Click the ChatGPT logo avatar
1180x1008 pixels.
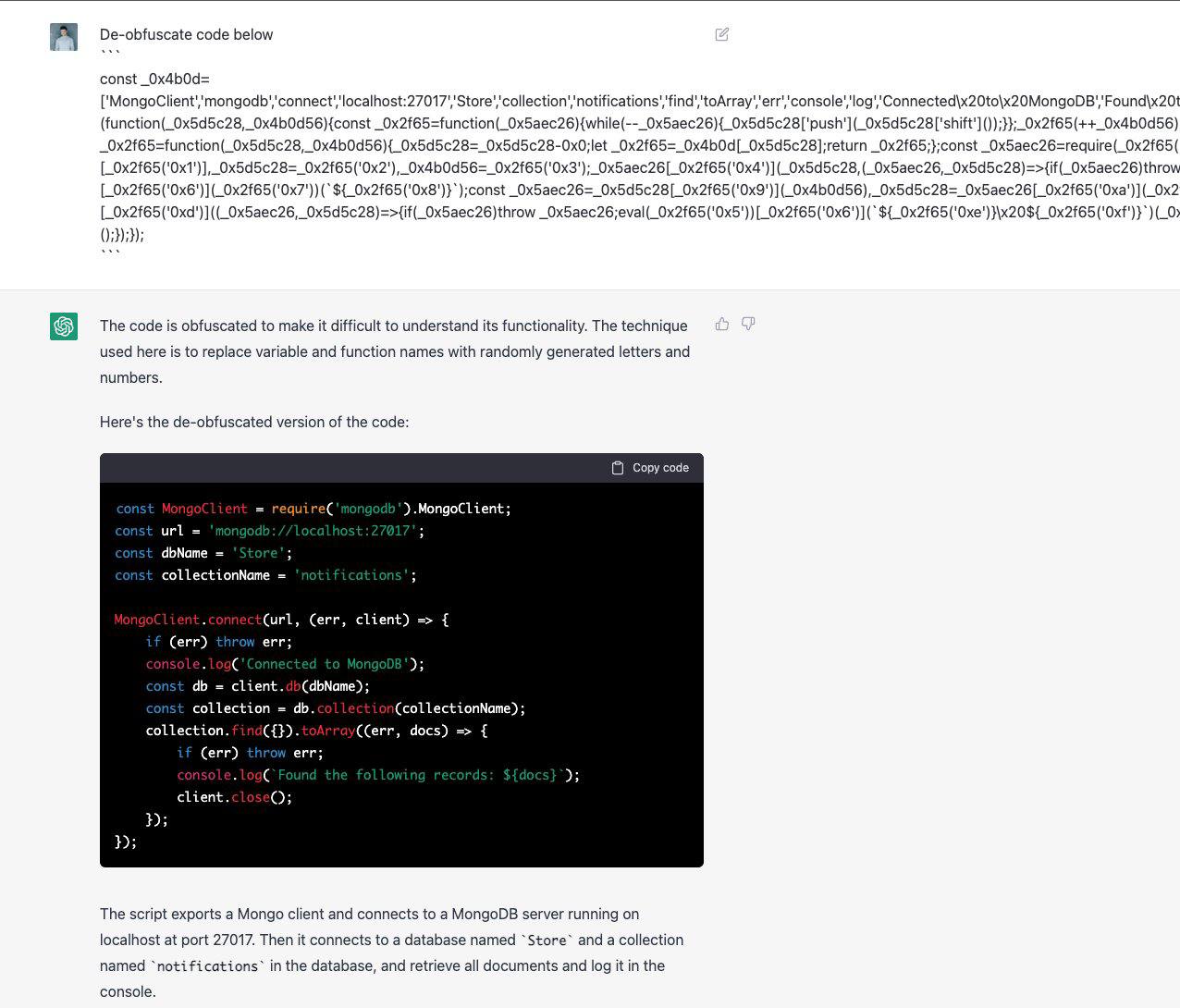click(64, 326)
